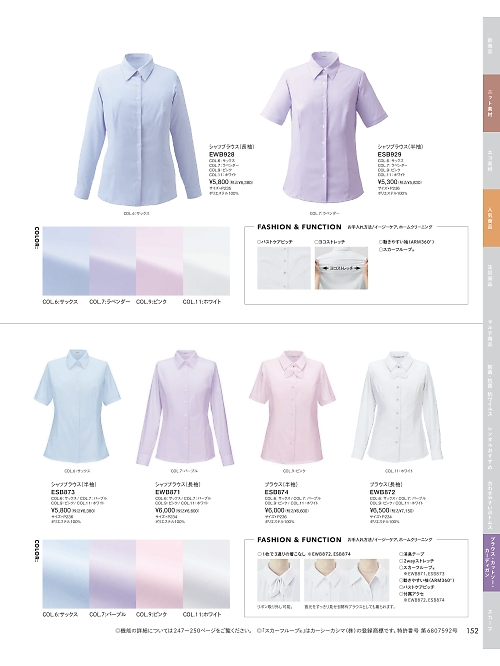Open the スカーフ side tab
Screen dimensions: 500x666
pyautogui.click(x=491, y=620)
